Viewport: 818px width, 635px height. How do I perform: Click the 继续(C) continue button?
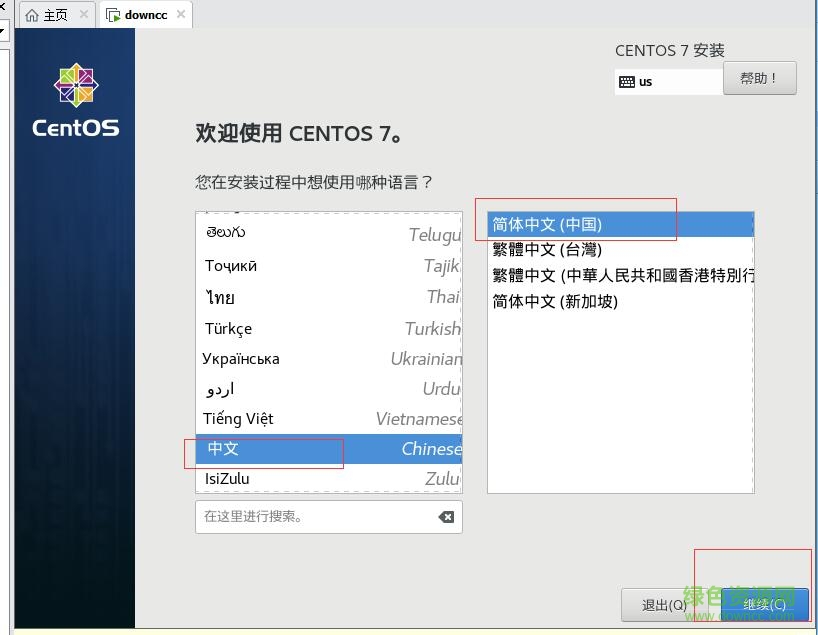tap(764, 604)
